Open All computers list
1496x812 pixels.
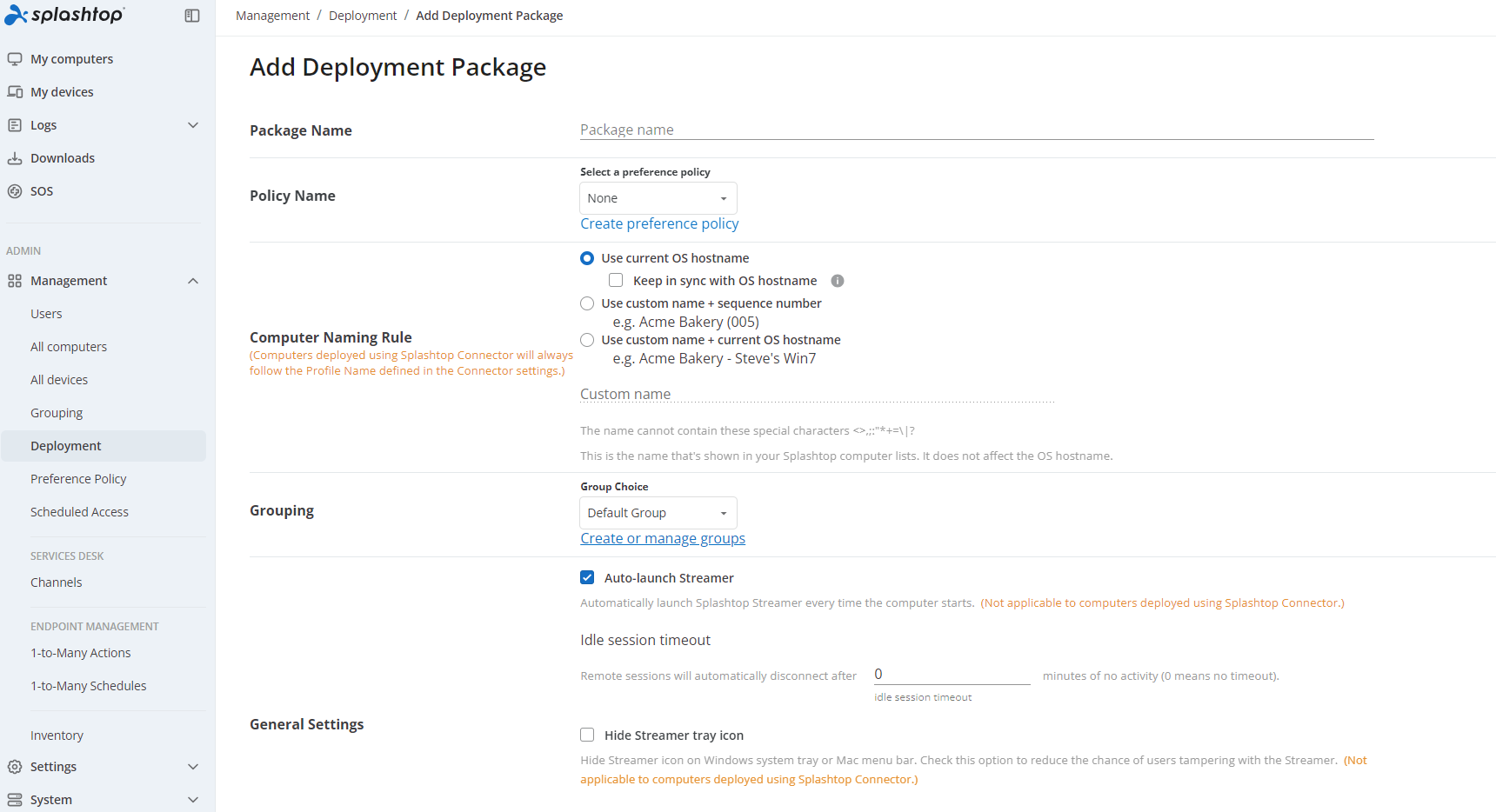69,347
